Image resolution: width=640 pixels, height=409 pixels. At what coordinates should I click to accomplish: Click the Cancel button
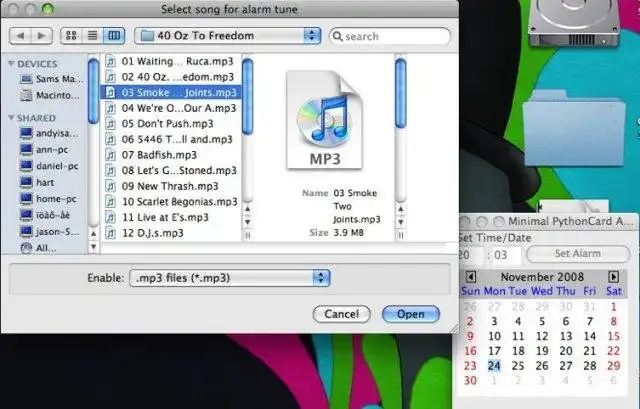point(342,314)
